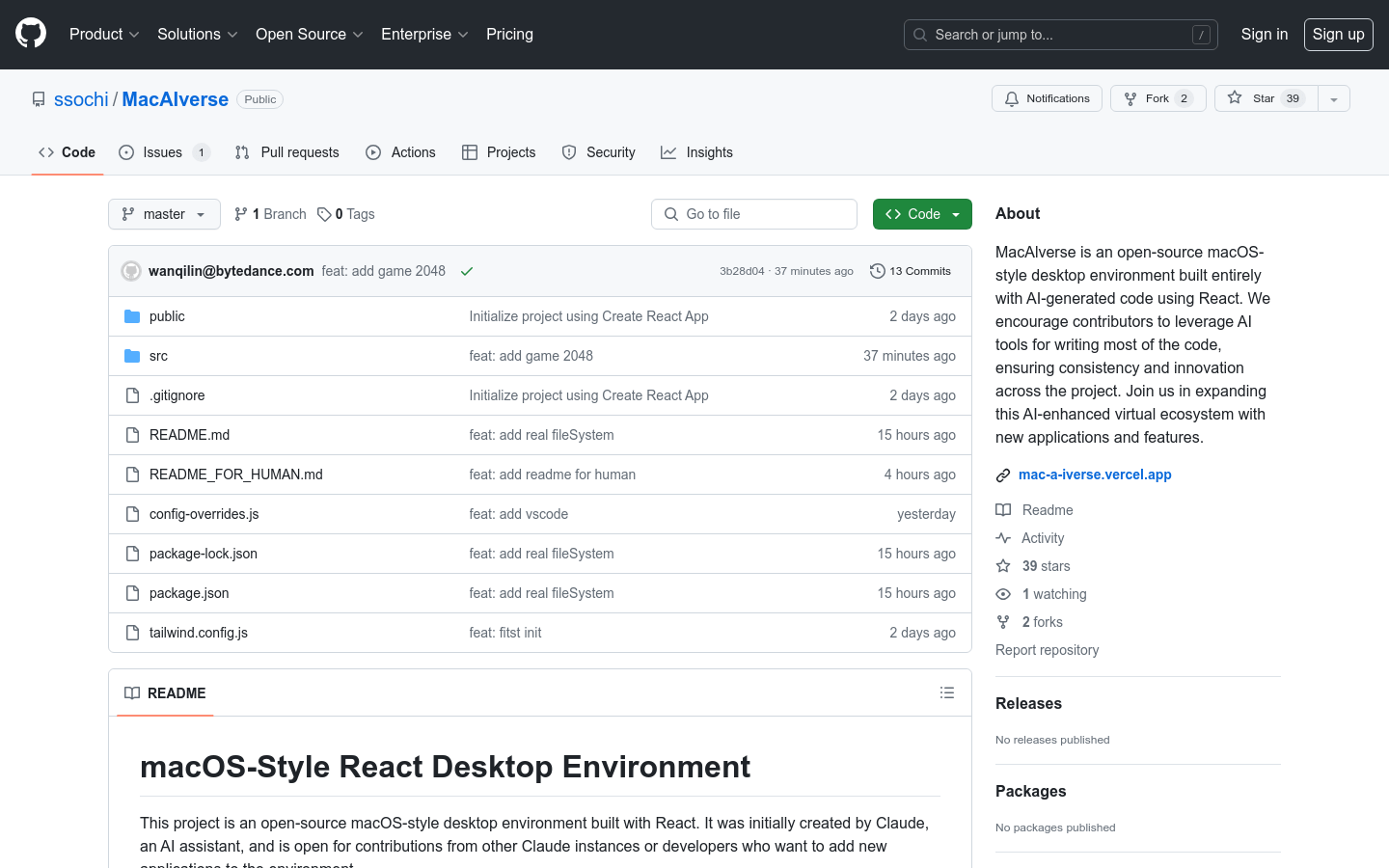Viewport: 1389px width, 868px height.
Task: Click the Sign up button
Action: pyautogui.click(x=1339, y=34)
